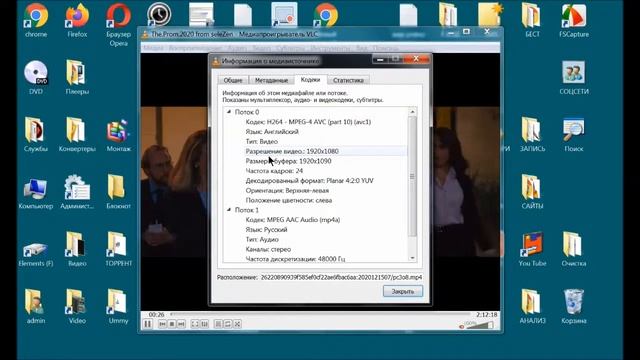Toggle loop mode in VLC
The height and width of the screenshot is (360, 640).
pyautogui.click(x=228, y=324)
